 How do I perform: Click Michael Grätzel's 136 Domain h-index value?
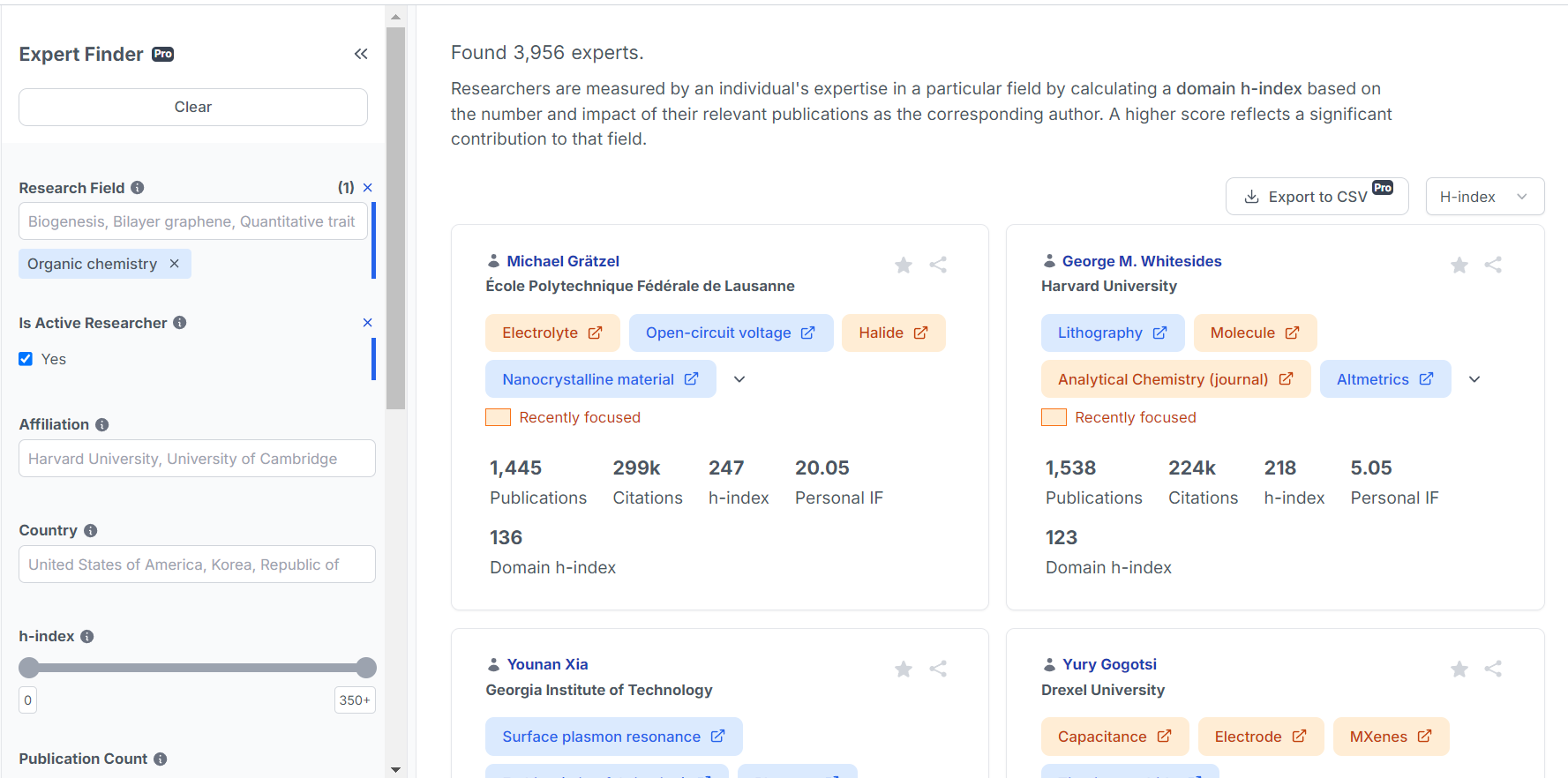506,538
